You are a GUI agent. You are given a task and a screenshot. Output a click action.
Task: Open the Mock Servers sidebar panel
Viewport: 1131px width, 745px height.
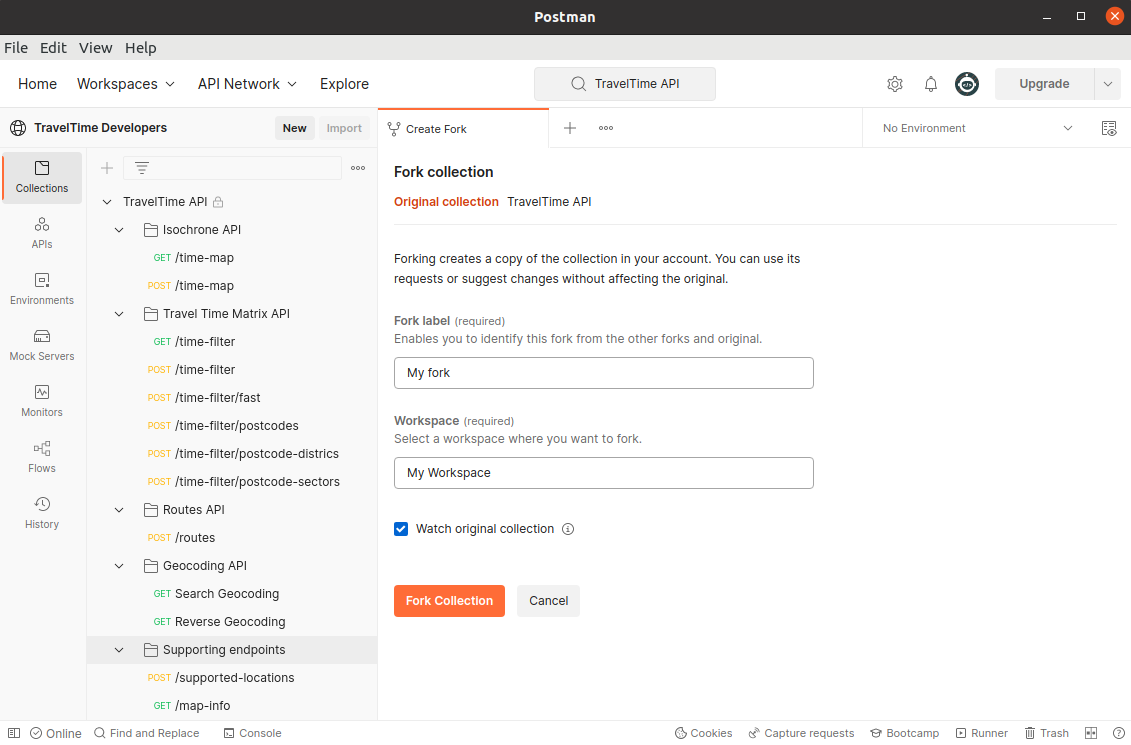click(x=41, y=345)
